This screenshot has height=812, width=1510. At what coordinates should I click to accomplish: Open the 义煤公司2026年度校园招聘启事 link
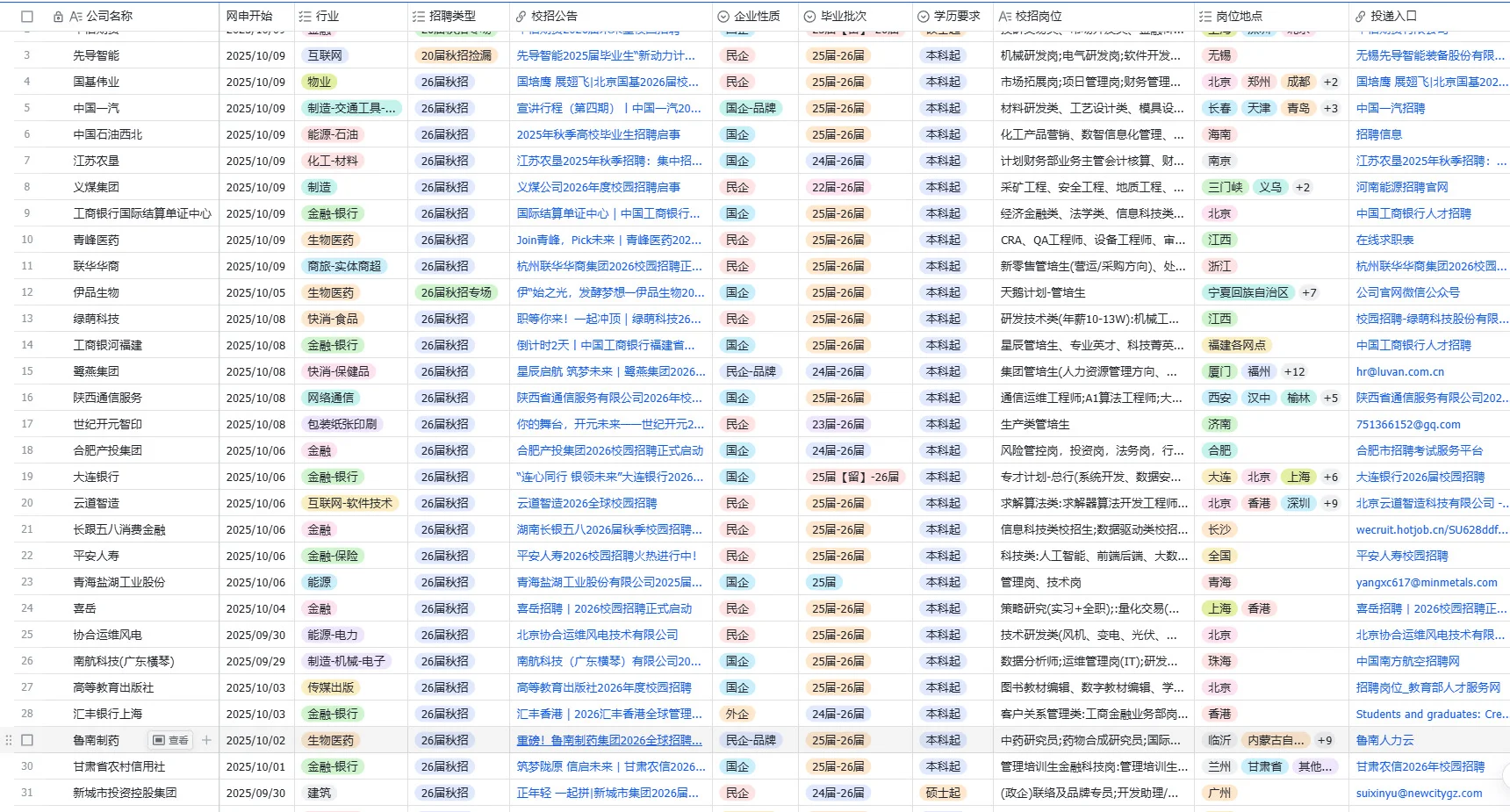(x=599, y=187)
